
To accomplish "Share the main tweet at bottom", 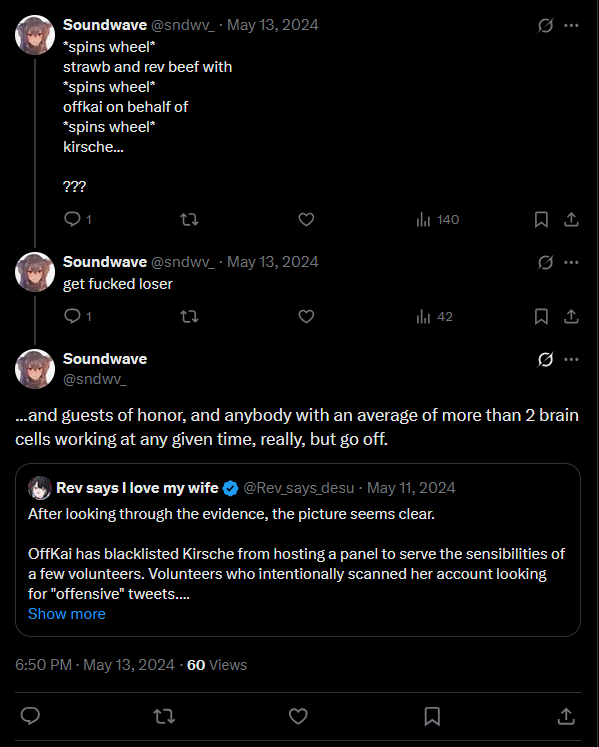I will pos(566,716).
